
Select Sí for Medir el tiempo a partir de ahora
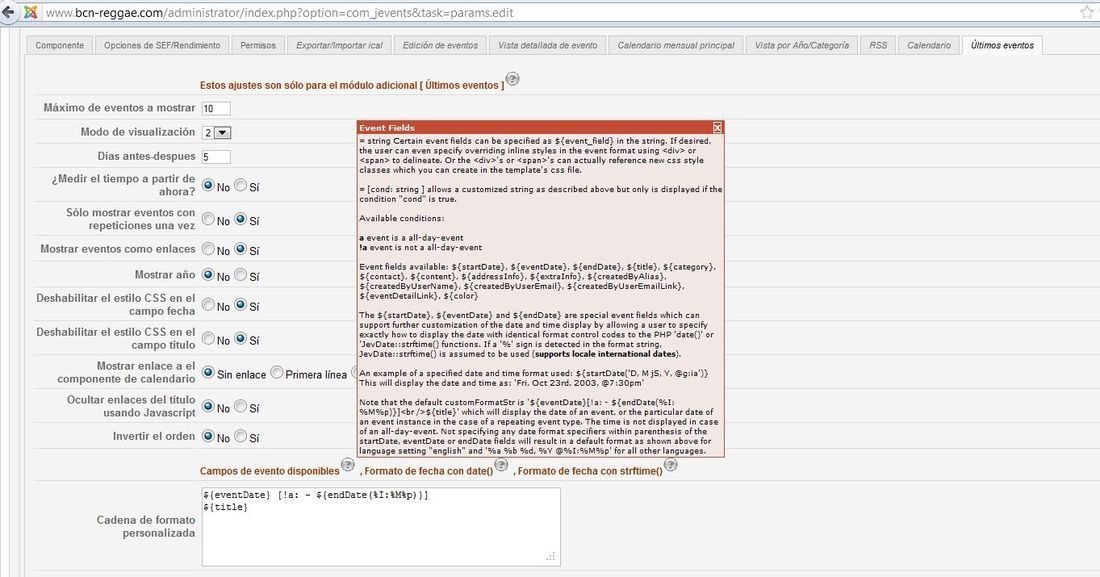241,185
